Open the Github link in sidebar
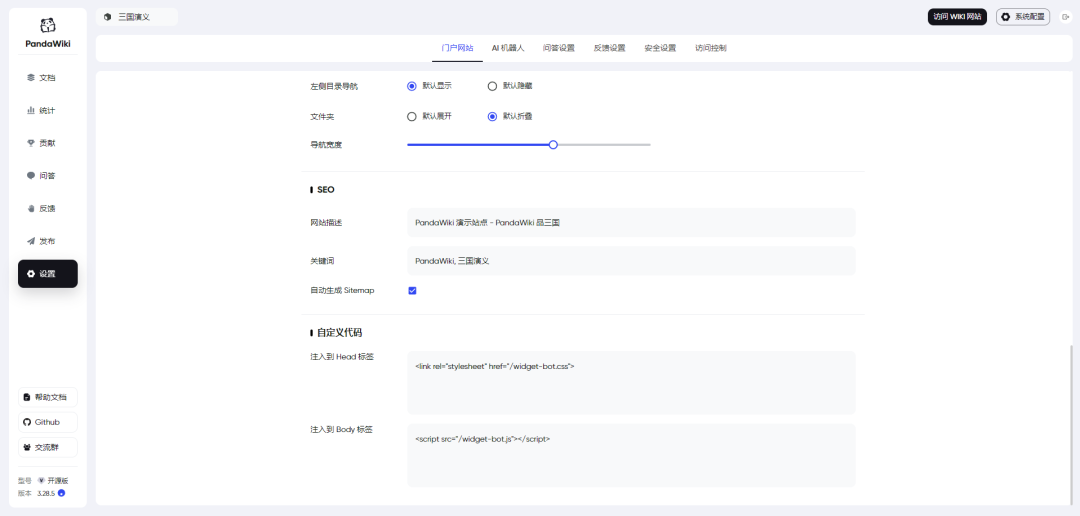Screen dimensions: 1080x516 pyautogui.click(x=47, y=422)
